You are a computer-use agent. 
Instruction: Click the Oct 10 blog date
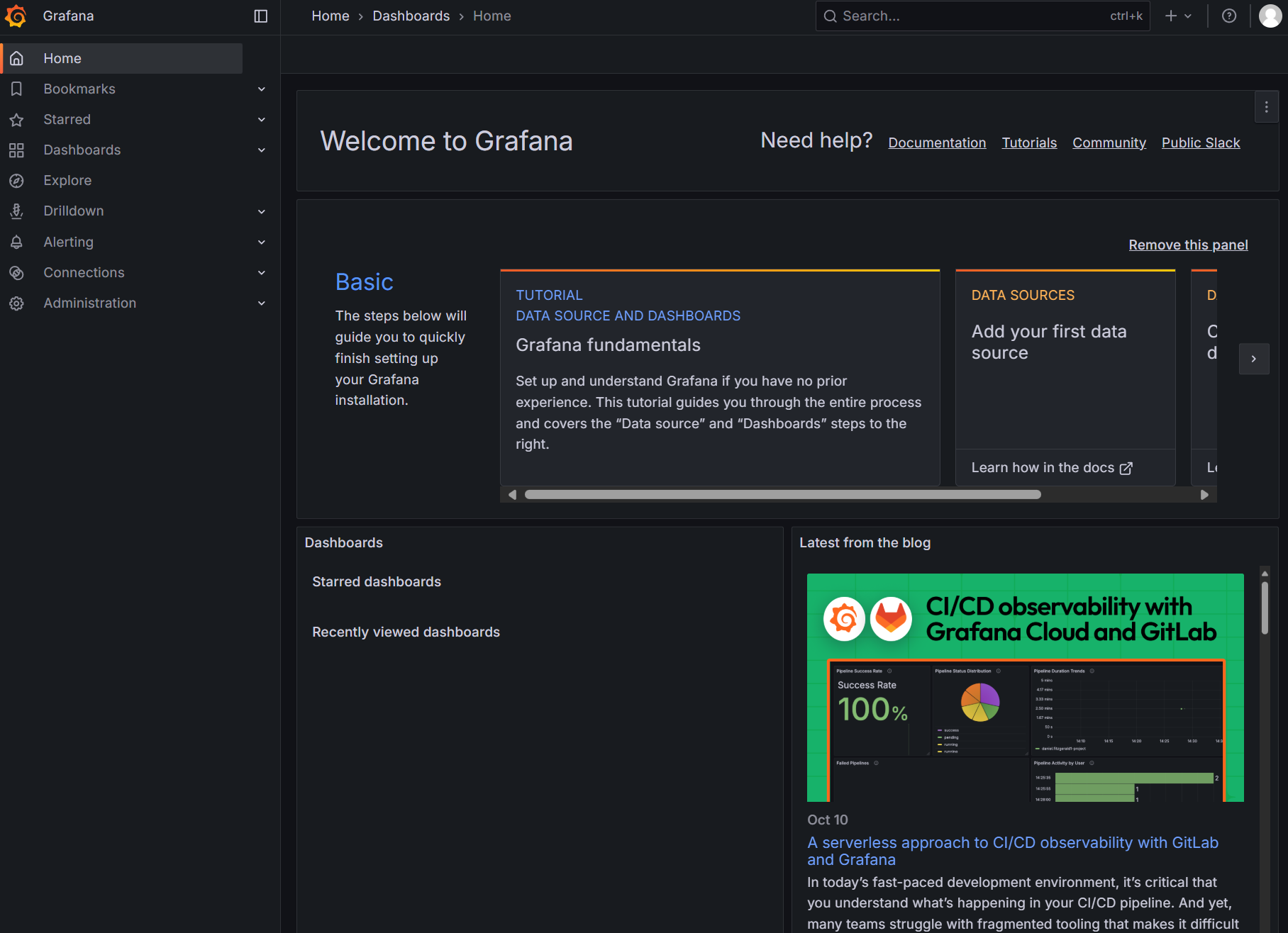pyautogui.click(x=827, y=820)
